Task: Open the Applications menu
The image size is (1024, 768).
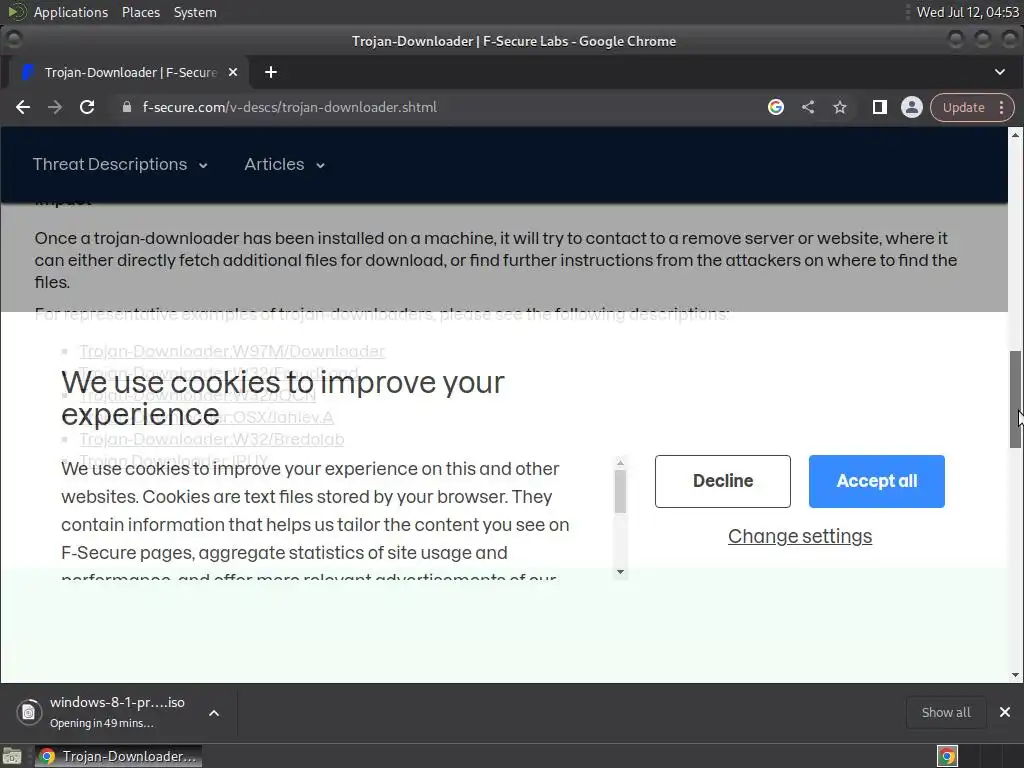Action: [71, 12]
